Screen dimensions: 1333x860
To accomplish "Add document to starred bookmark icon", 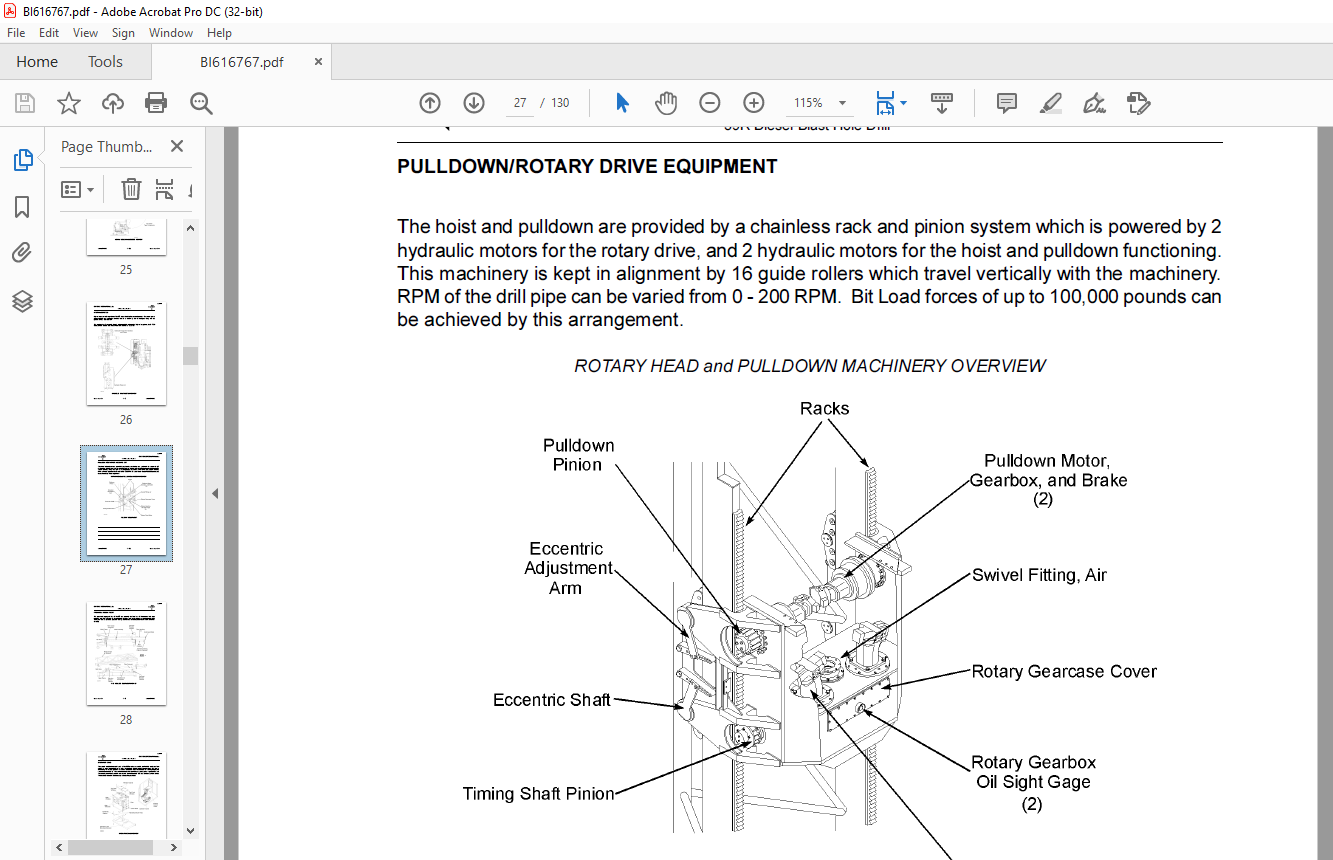I will point(69,103).
